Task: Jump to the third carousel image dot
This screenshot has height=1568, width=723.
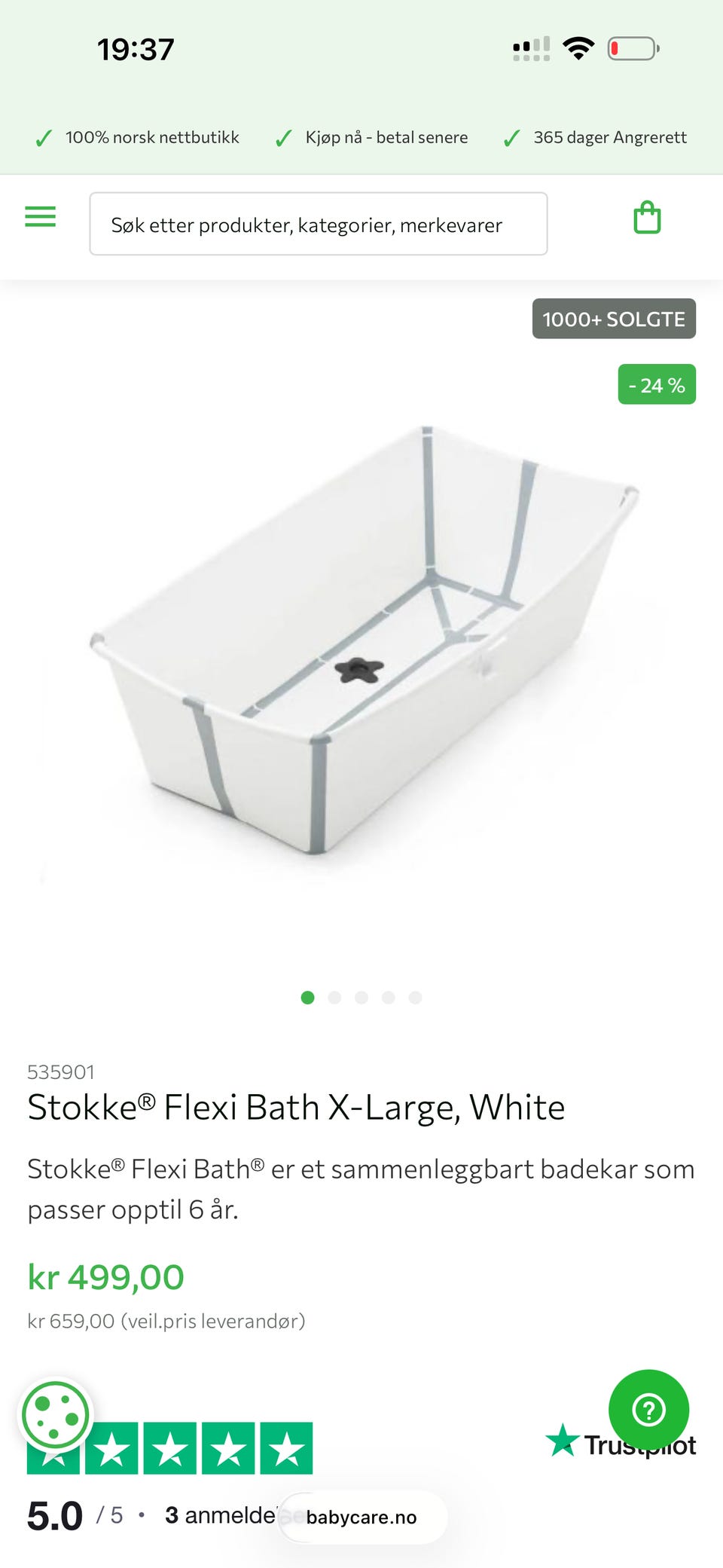Action: tap(361, 998)
